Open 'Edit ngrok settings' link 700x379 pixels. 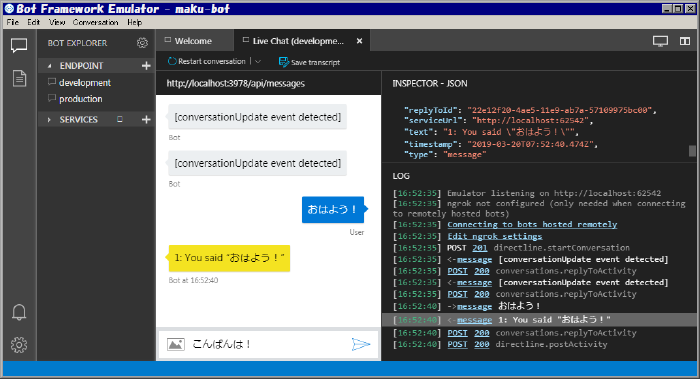495,236
